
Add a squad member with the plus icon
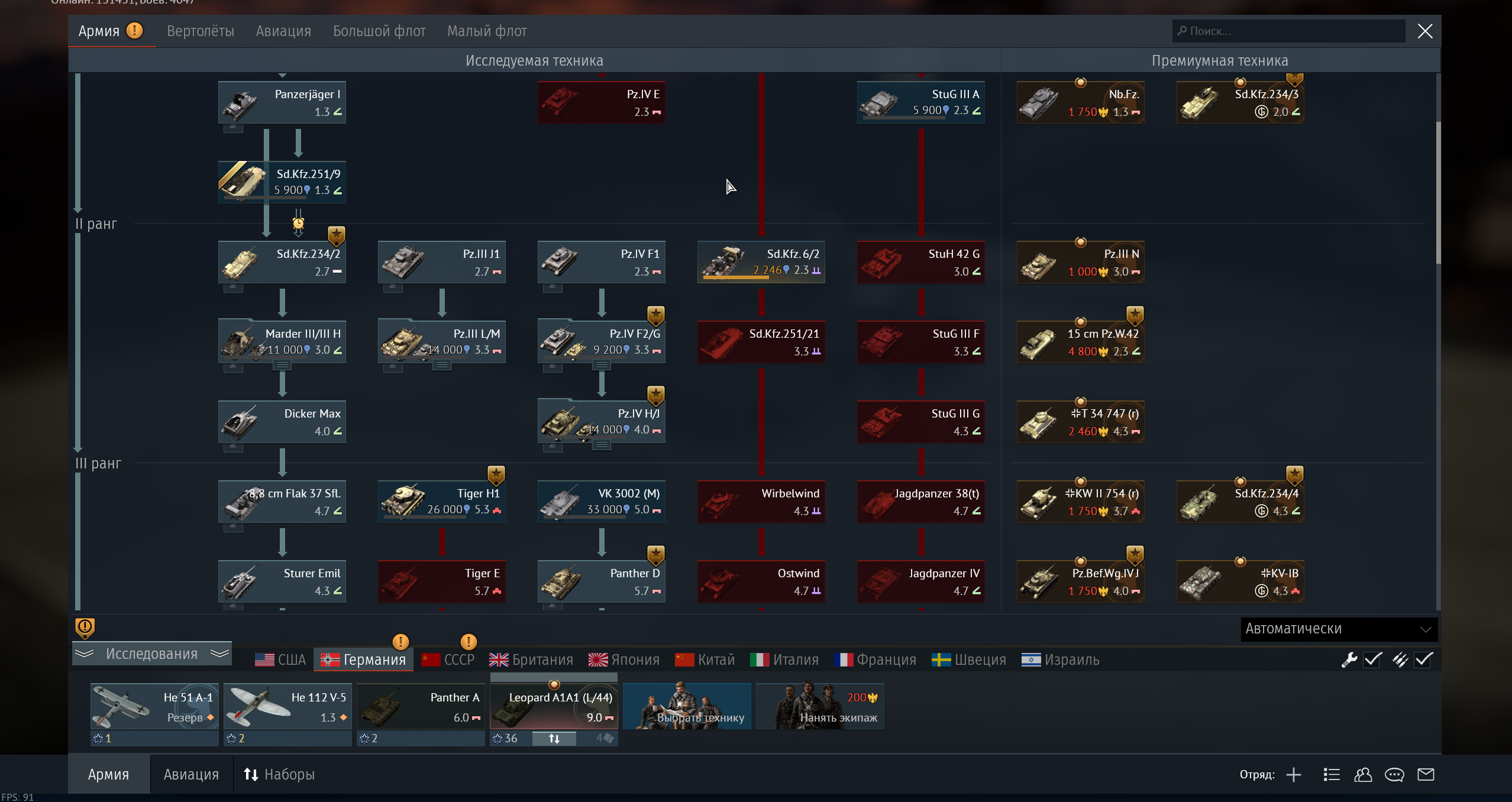click(1294, 775)
